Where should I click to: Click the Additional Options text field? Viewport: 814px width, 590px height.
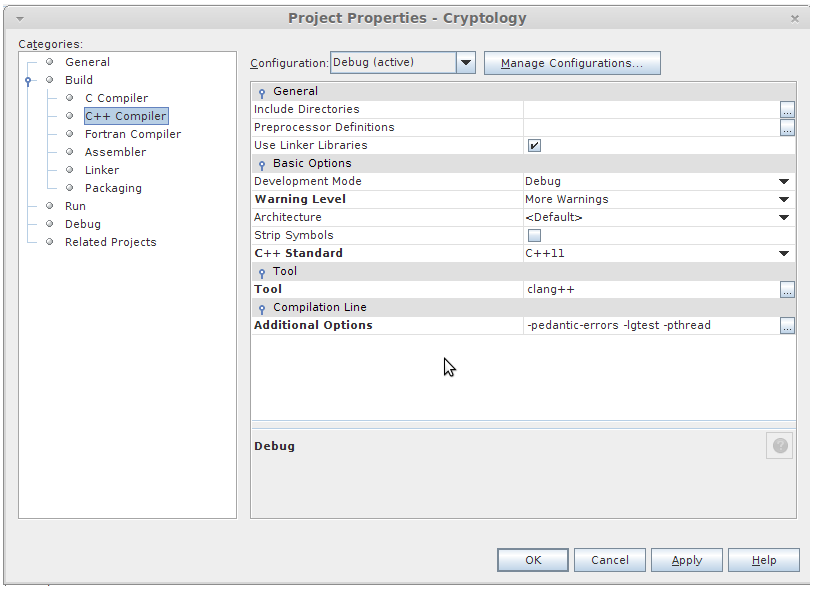(x=650, y=326)
